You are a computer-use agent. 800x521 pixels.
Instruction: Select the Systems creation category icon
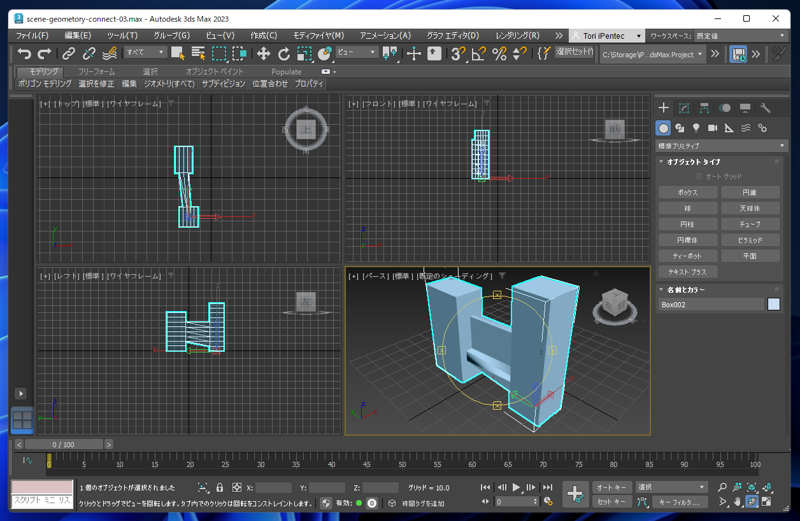762,128
